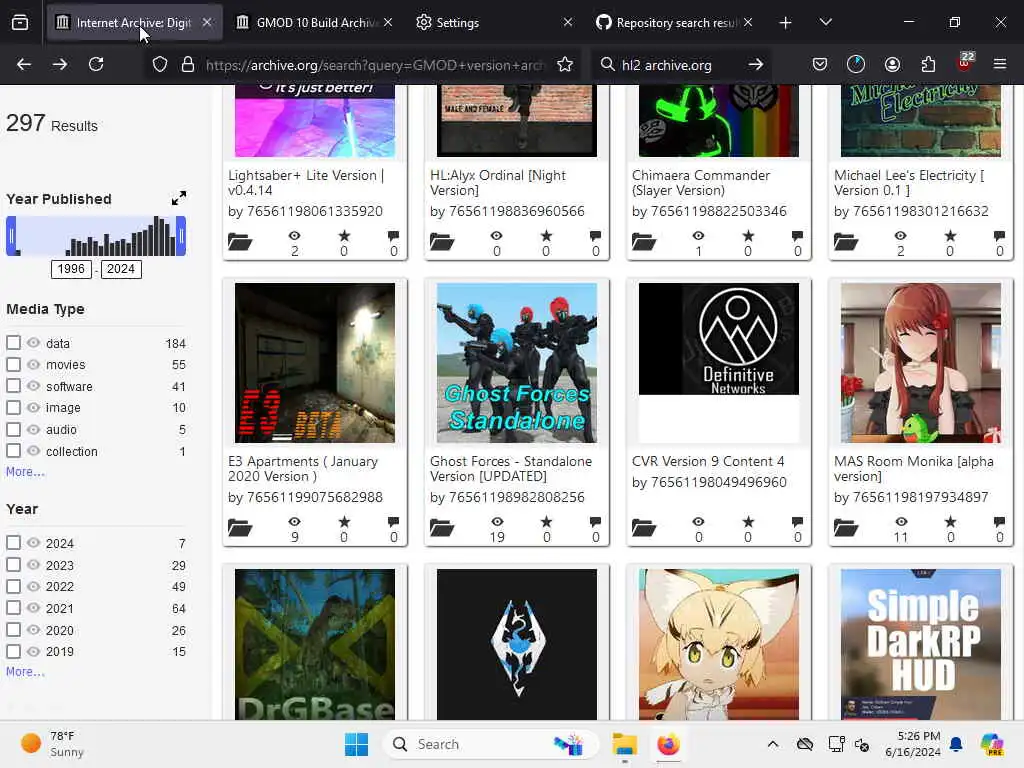
Task: Click folder icon on Lightsaber+ Lite card
Action: [240, 242]
